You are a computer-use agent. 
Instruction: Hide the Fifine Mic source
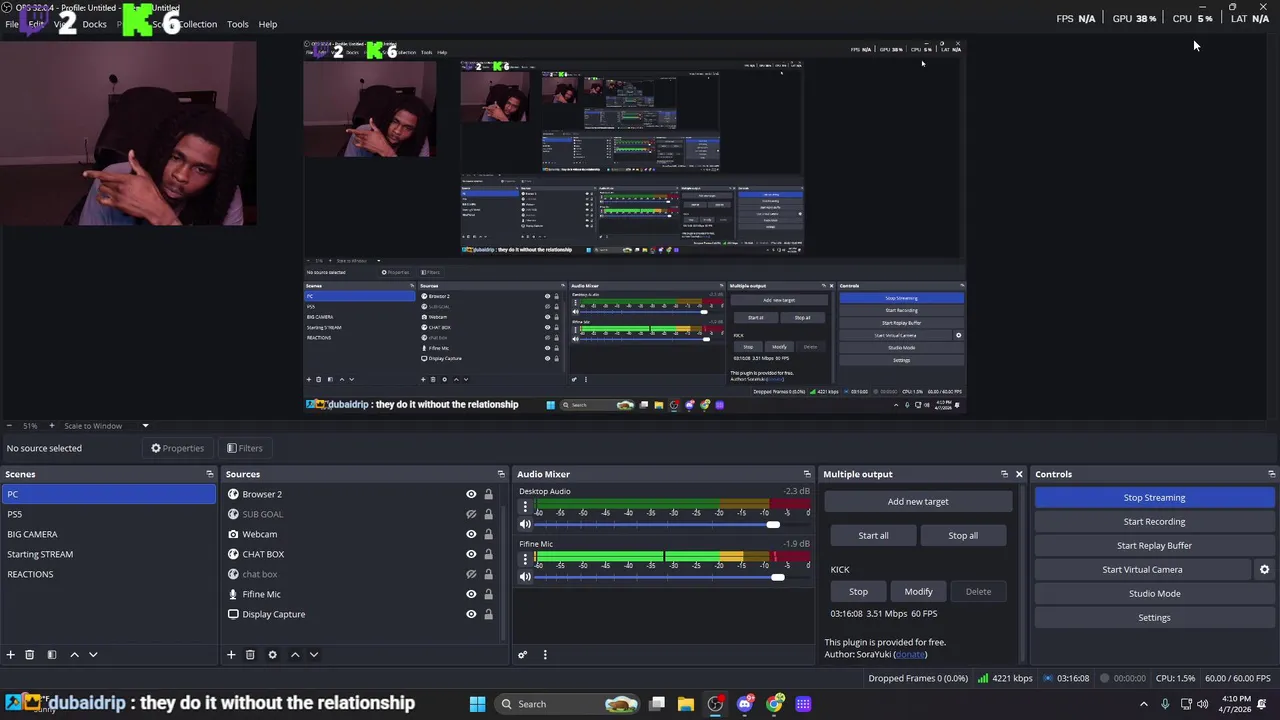tap(471, 594)
